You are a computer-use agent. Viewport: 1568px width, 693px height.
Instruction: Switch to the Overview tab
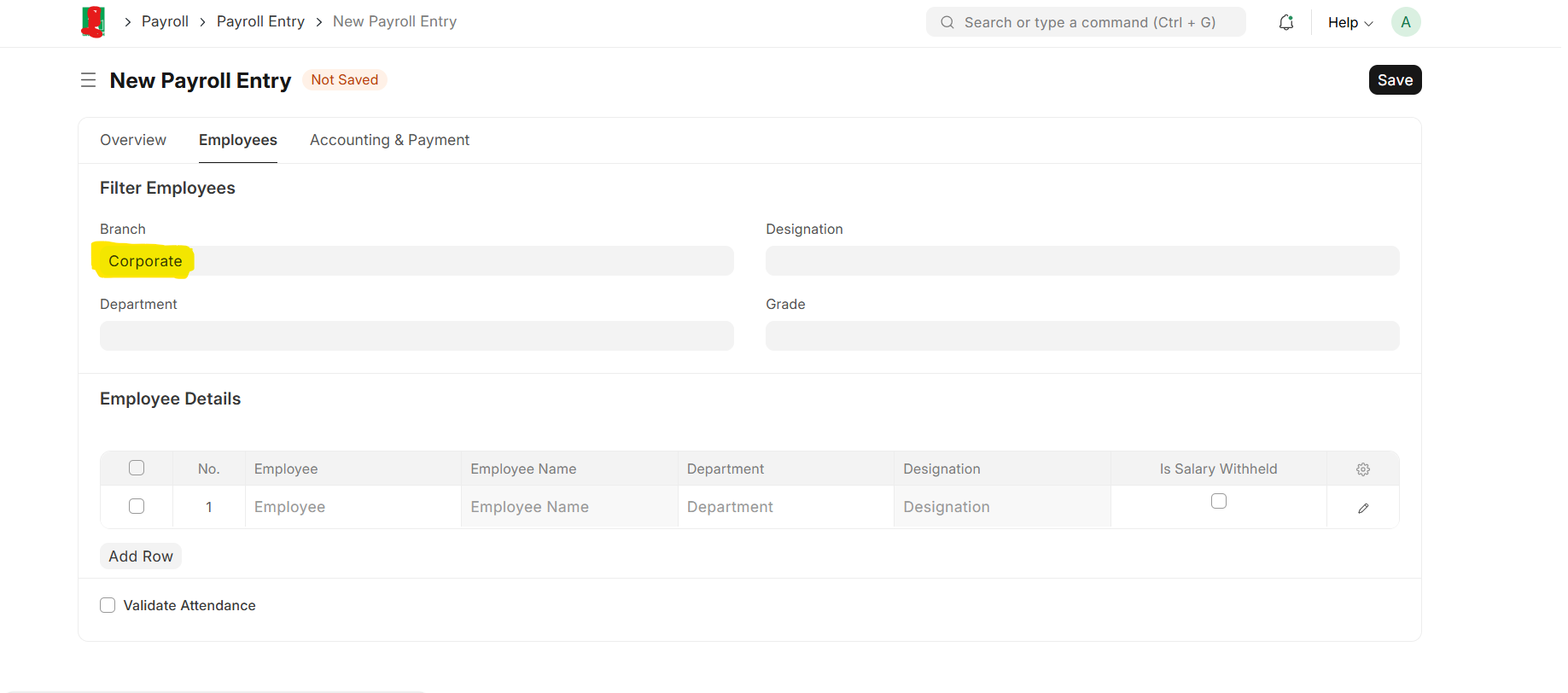point(133,140)
